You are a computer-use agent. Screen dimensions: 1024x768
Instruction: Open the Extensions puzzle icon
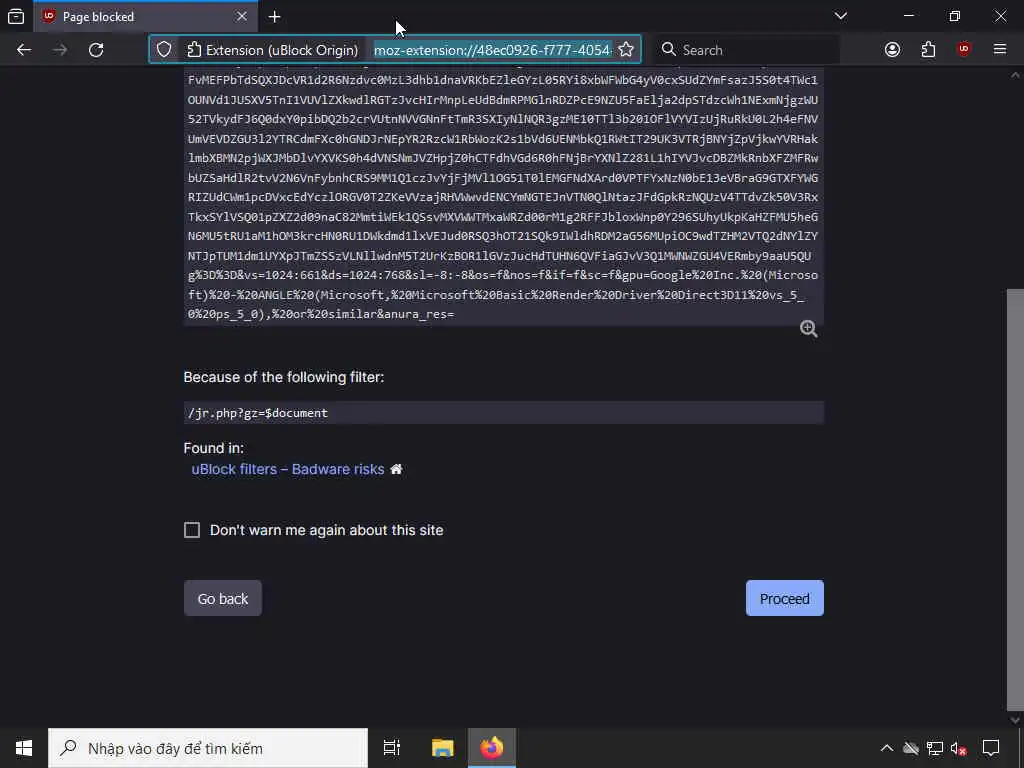coord(928,50)
